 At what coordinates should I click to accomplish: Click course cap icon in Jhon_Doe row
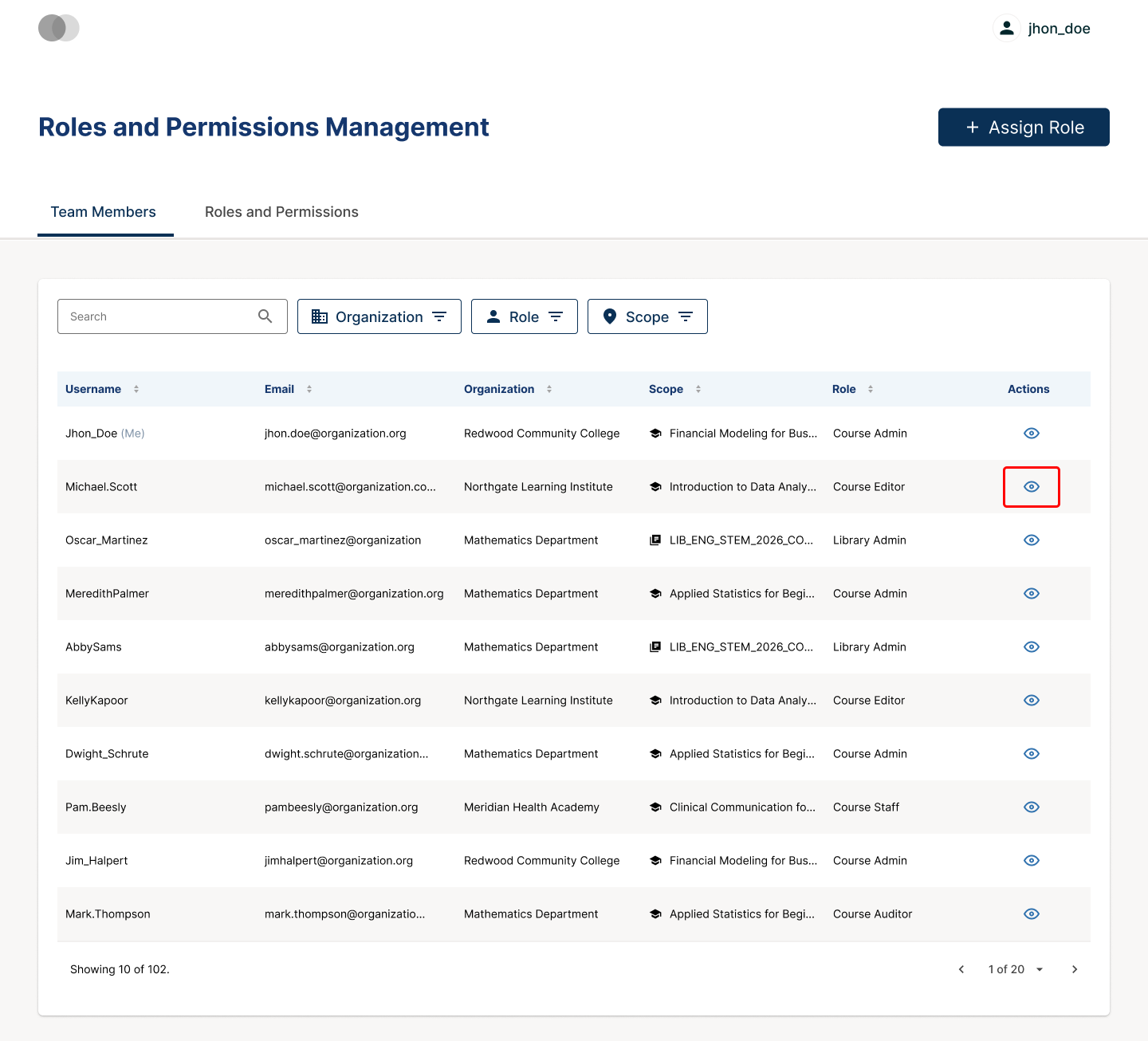tap(655, 434)
